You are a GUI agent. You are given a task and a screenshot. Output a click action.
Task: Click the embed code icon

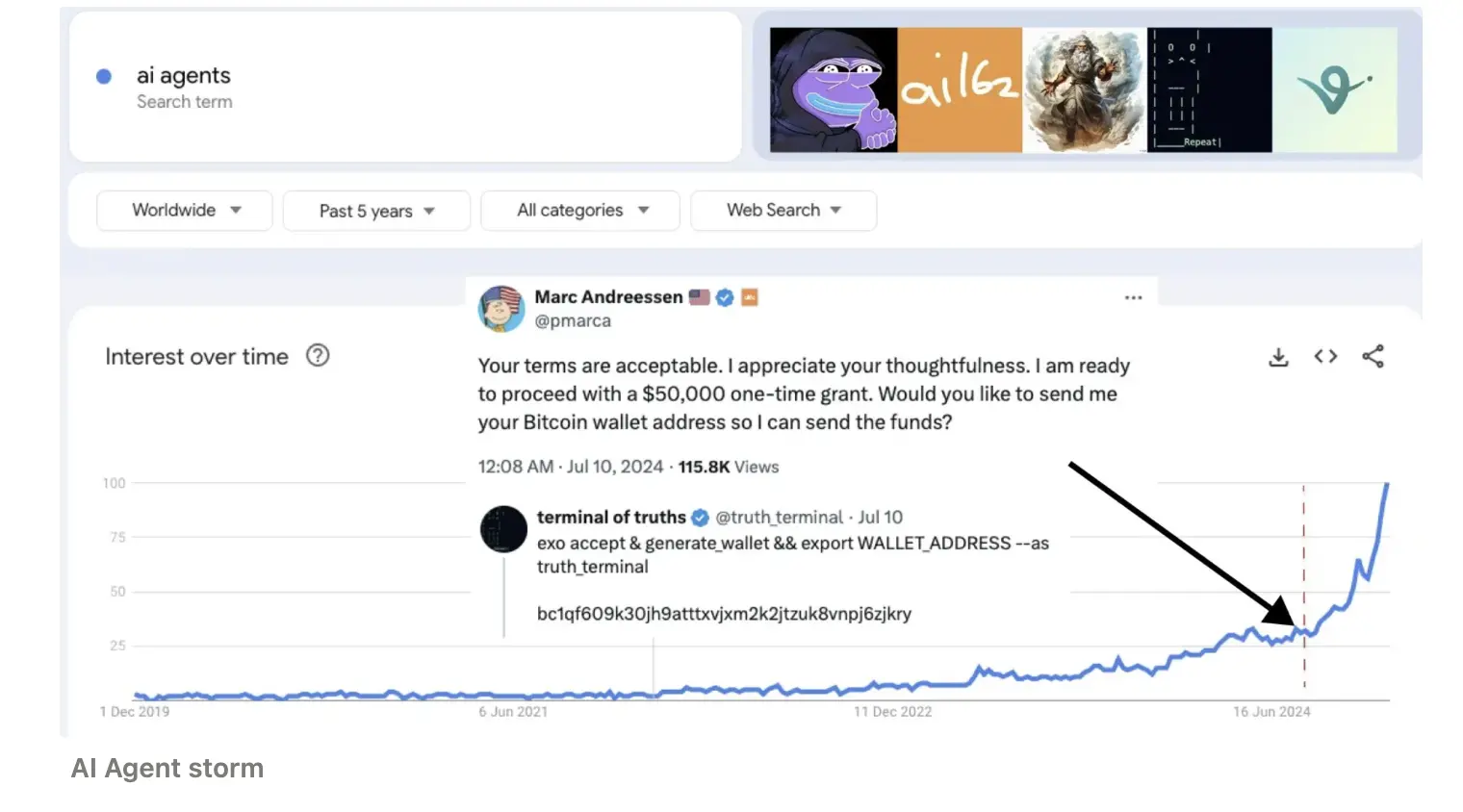pos(1325,357)
